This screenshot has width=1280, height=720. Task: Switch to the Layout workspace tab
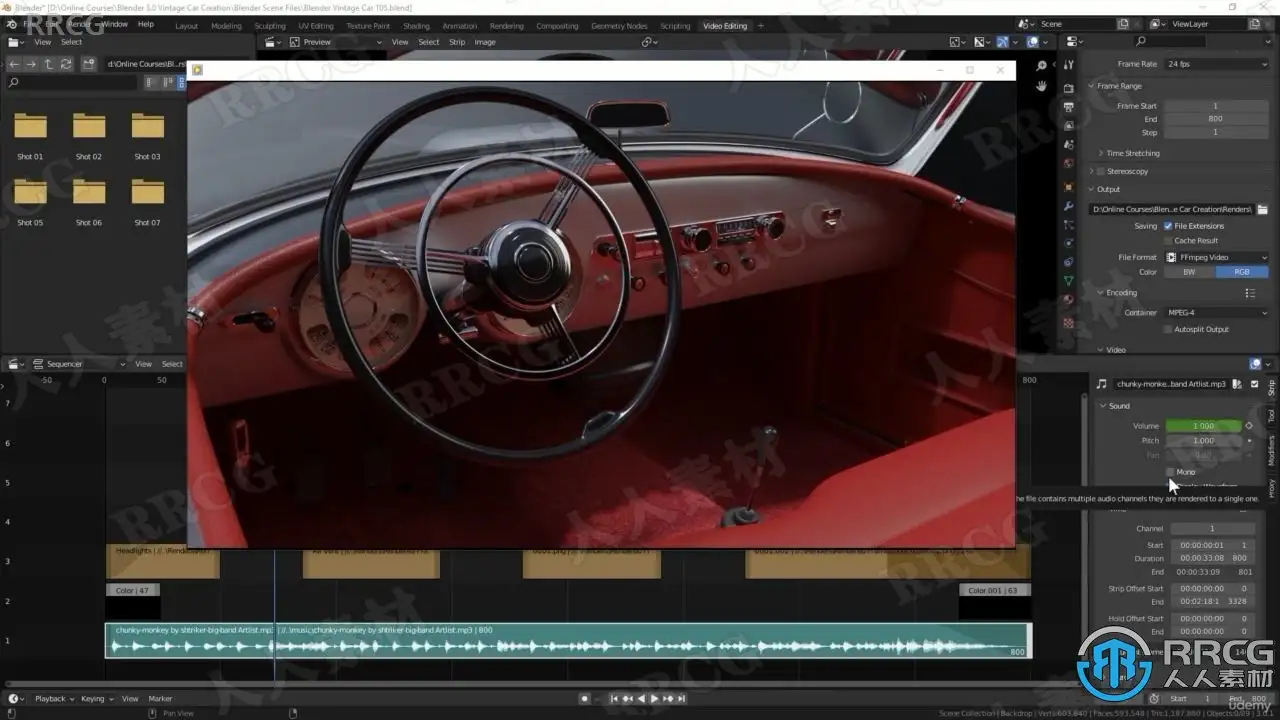click(186, 26)
